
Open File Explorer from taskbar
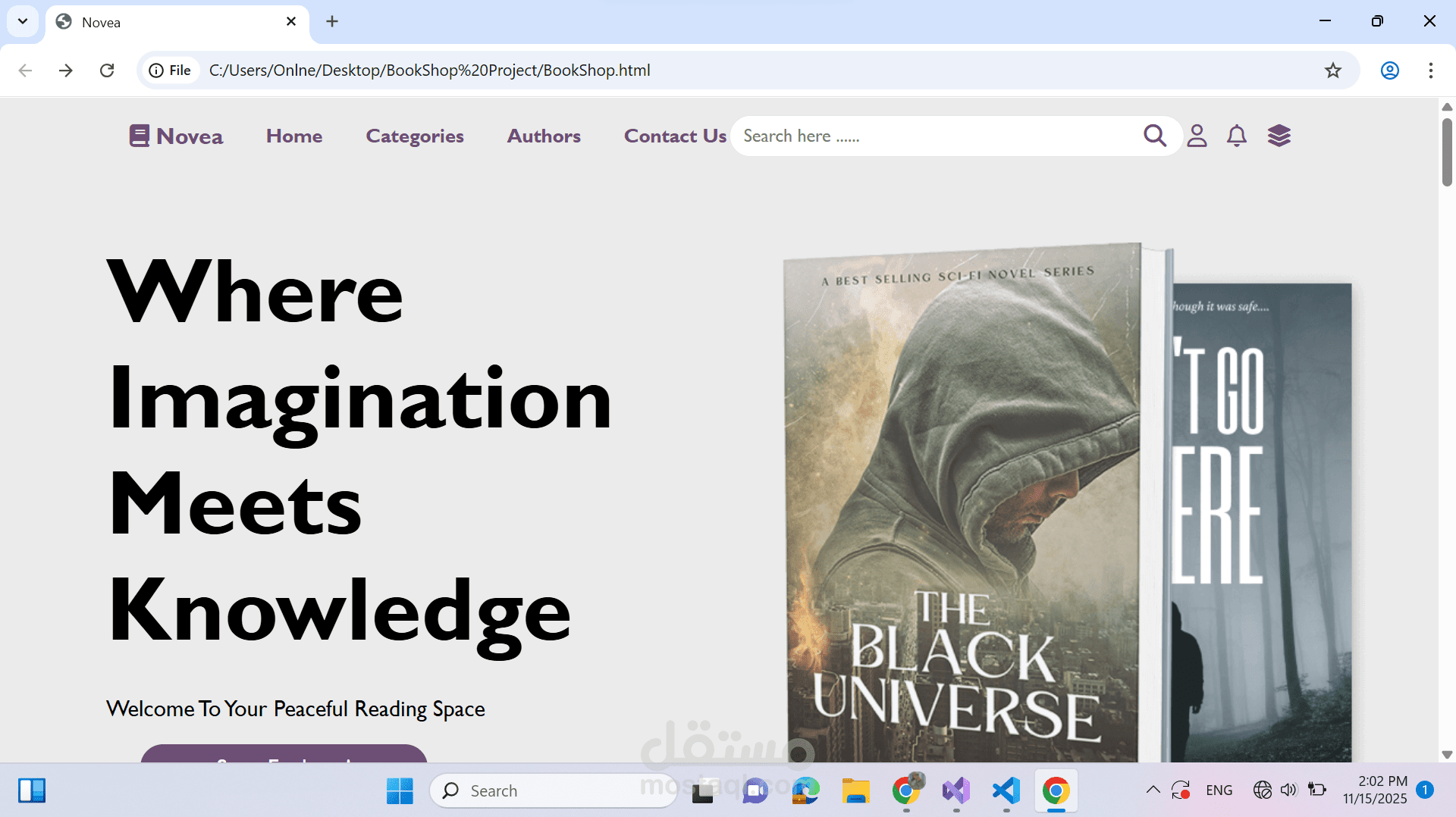point(855,790)
